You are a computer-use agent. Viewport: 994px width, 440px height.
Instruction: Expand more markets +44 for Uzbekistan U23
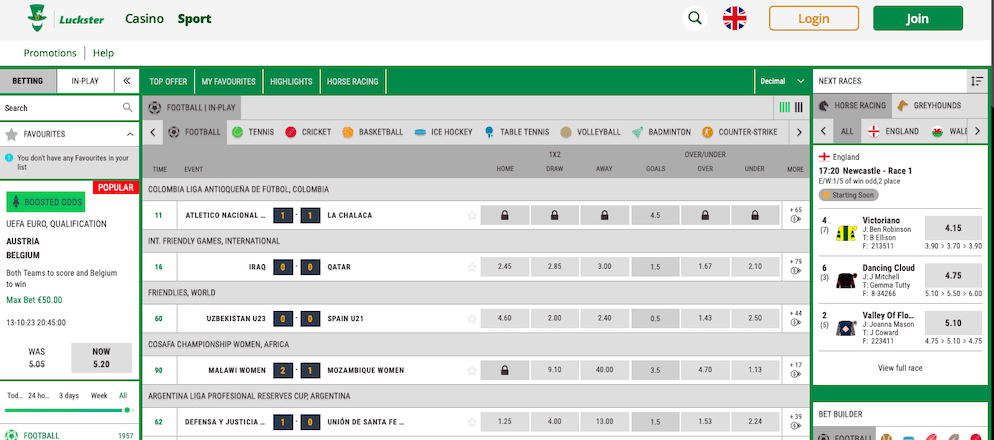(x=795, y=313)
